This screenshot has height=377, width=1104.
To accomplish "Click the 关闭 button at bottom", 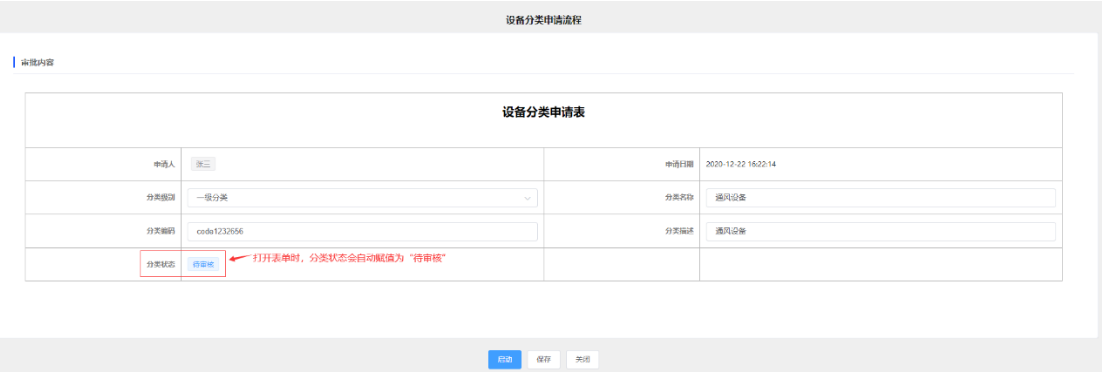I will tap(582, 359).
